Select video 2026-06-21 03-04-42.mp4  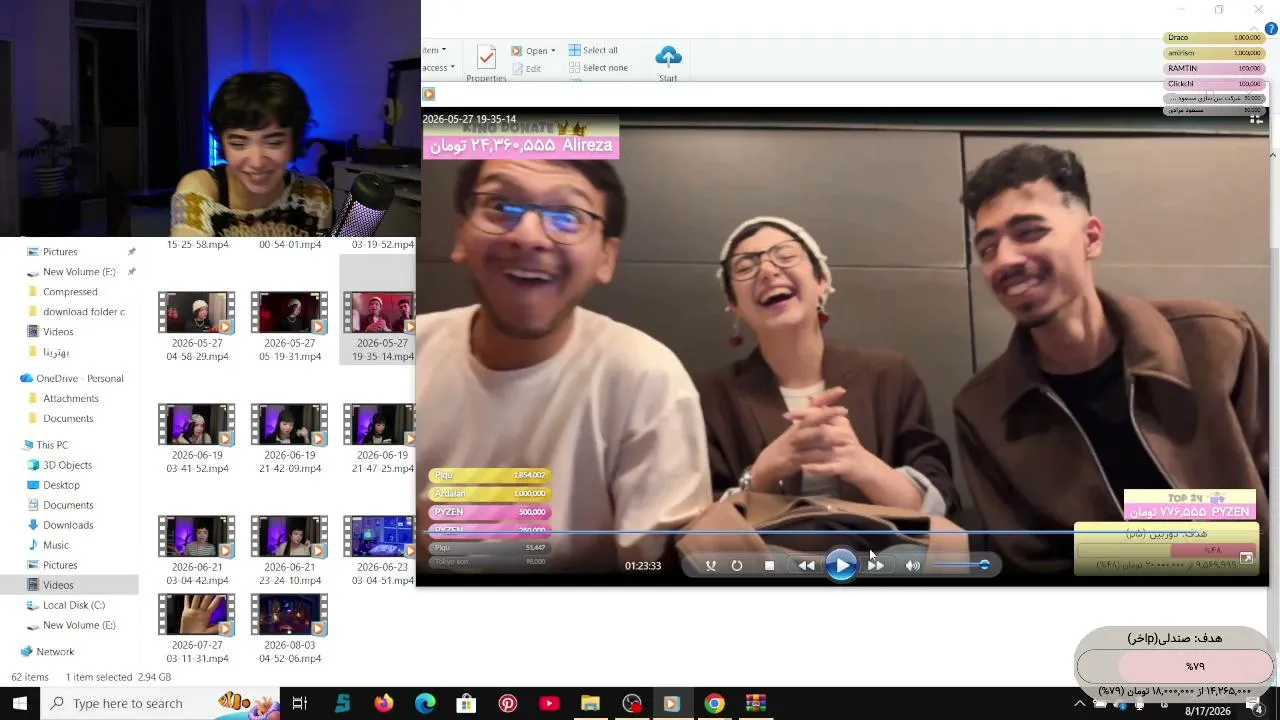(197, 551)
